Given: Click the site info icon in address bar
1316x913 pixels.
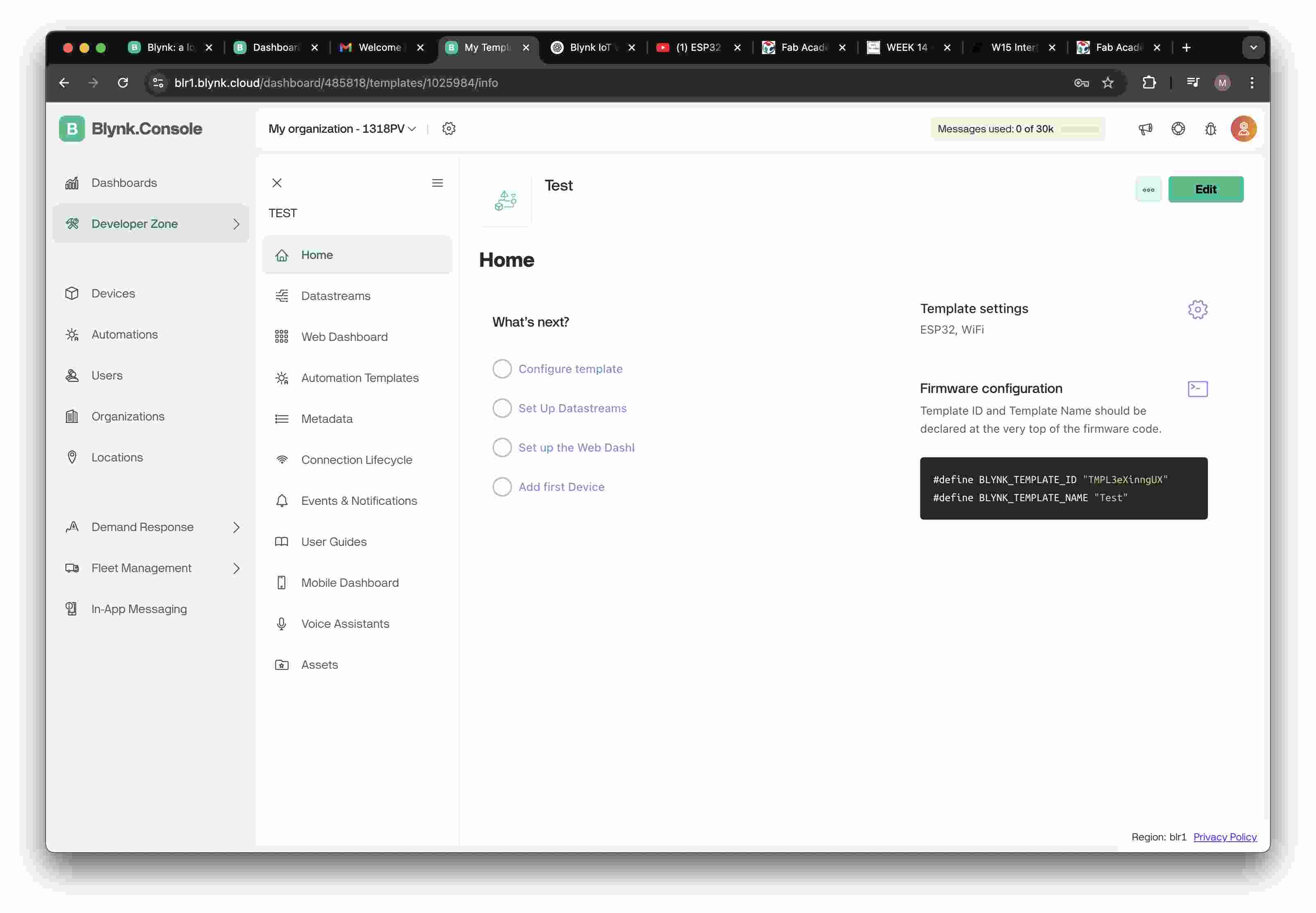Looking at the screenshot, I should [x=159, y=83].
